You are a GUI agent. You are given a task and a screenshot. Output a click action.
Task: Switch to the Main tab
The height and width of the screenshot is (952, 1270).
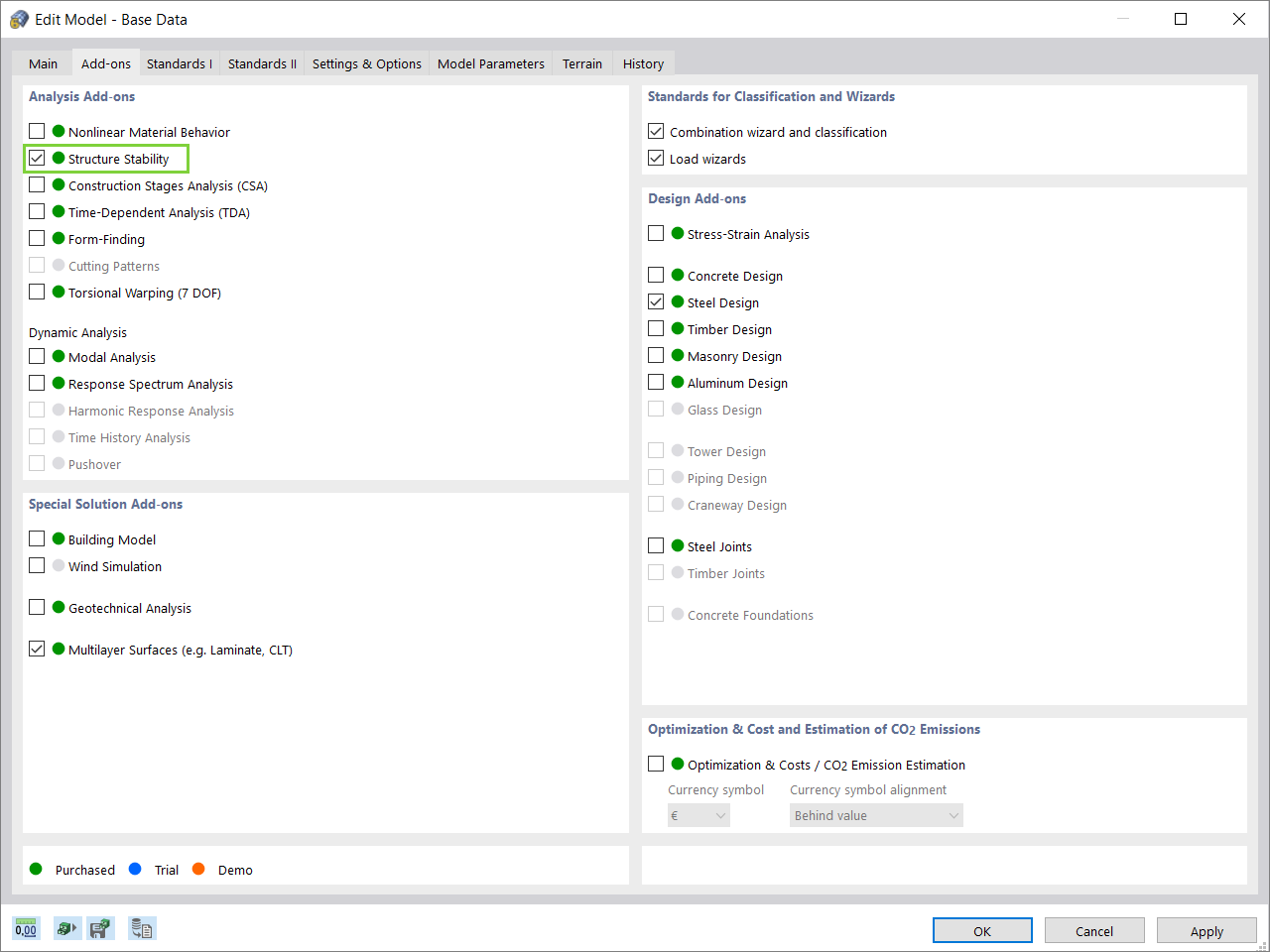(x=43, y=62)
